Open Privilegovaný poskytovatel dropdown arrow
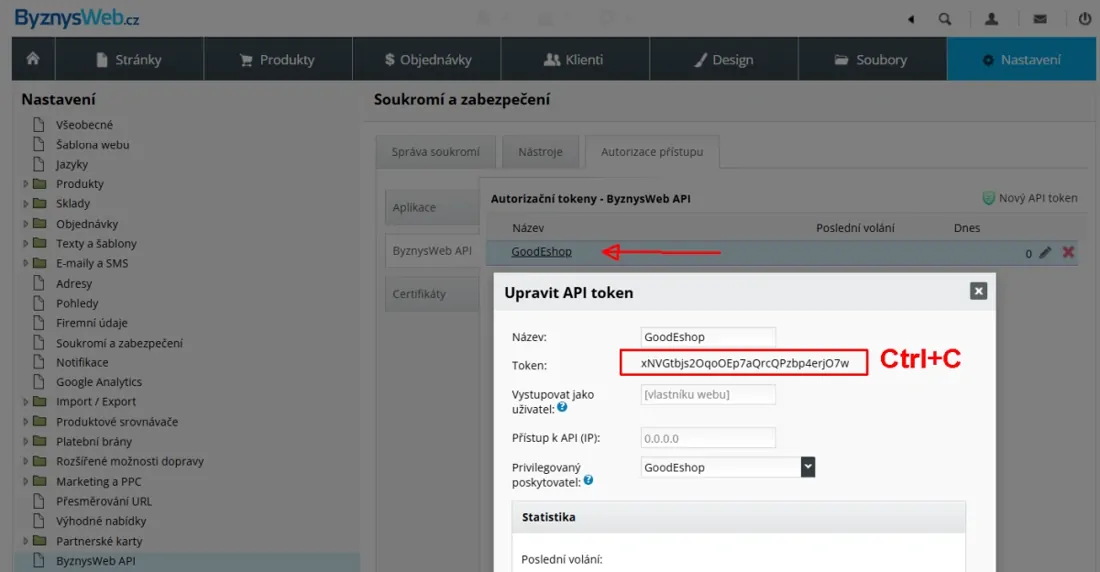 pos(807,467)
